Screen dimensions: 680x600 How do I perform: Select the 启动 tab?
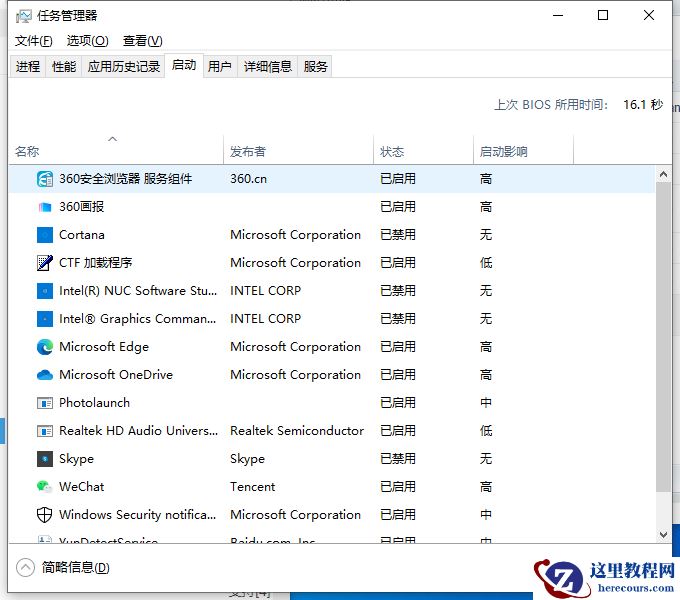pyautogui.click(x=184, y=66)
